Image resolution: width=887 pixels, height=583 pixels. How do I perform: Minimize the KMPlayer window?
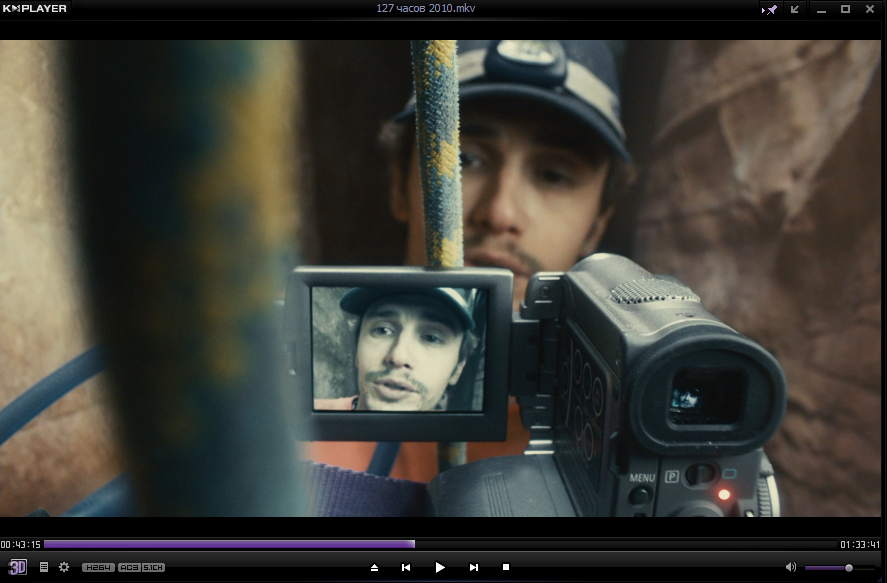click(x=821, y=10)
